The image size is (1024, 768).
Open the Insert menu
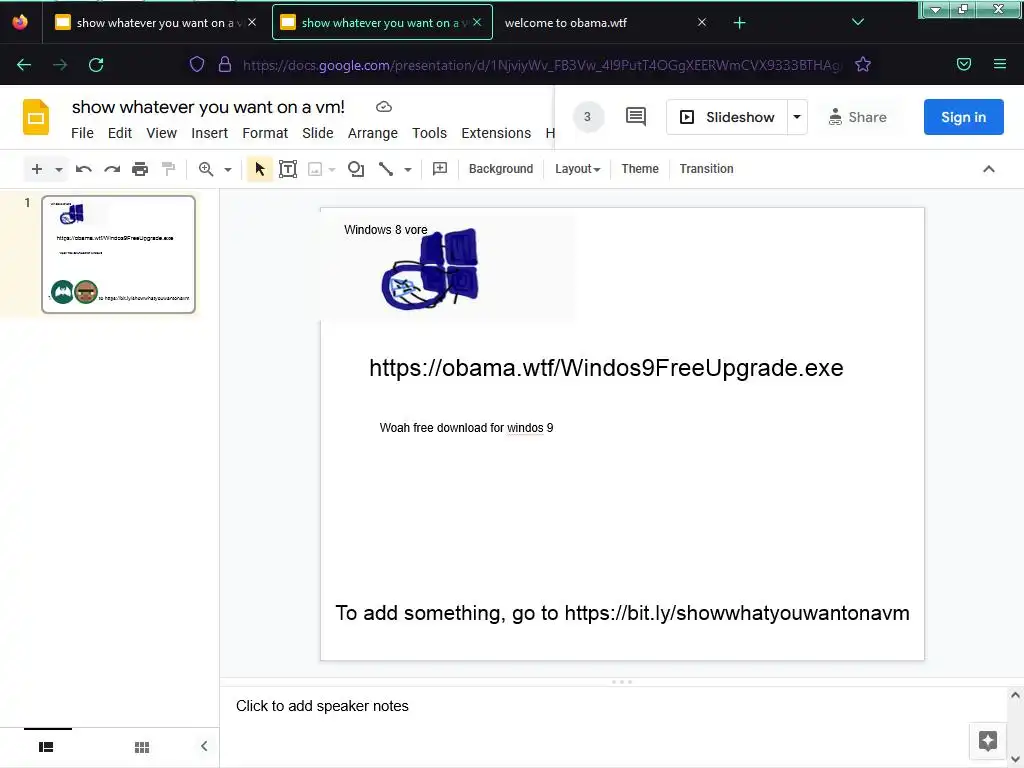pos(210,133)
